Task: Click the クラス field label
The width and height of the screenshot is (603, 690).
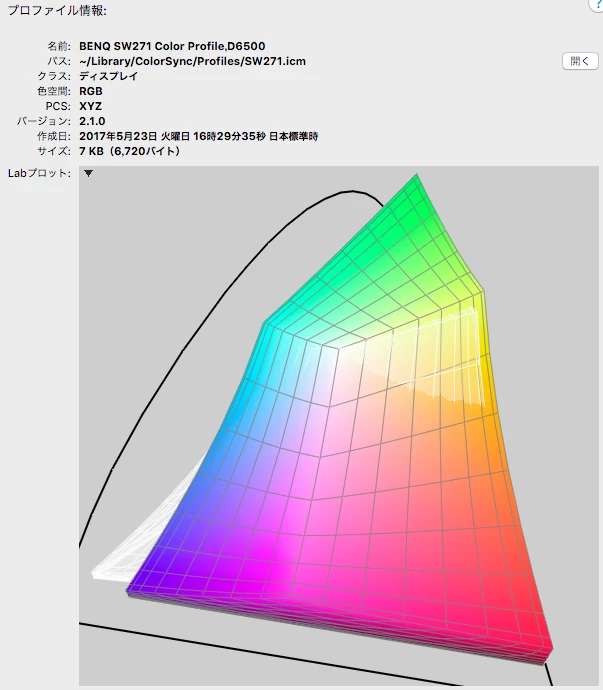Action: tap(54, 76)
